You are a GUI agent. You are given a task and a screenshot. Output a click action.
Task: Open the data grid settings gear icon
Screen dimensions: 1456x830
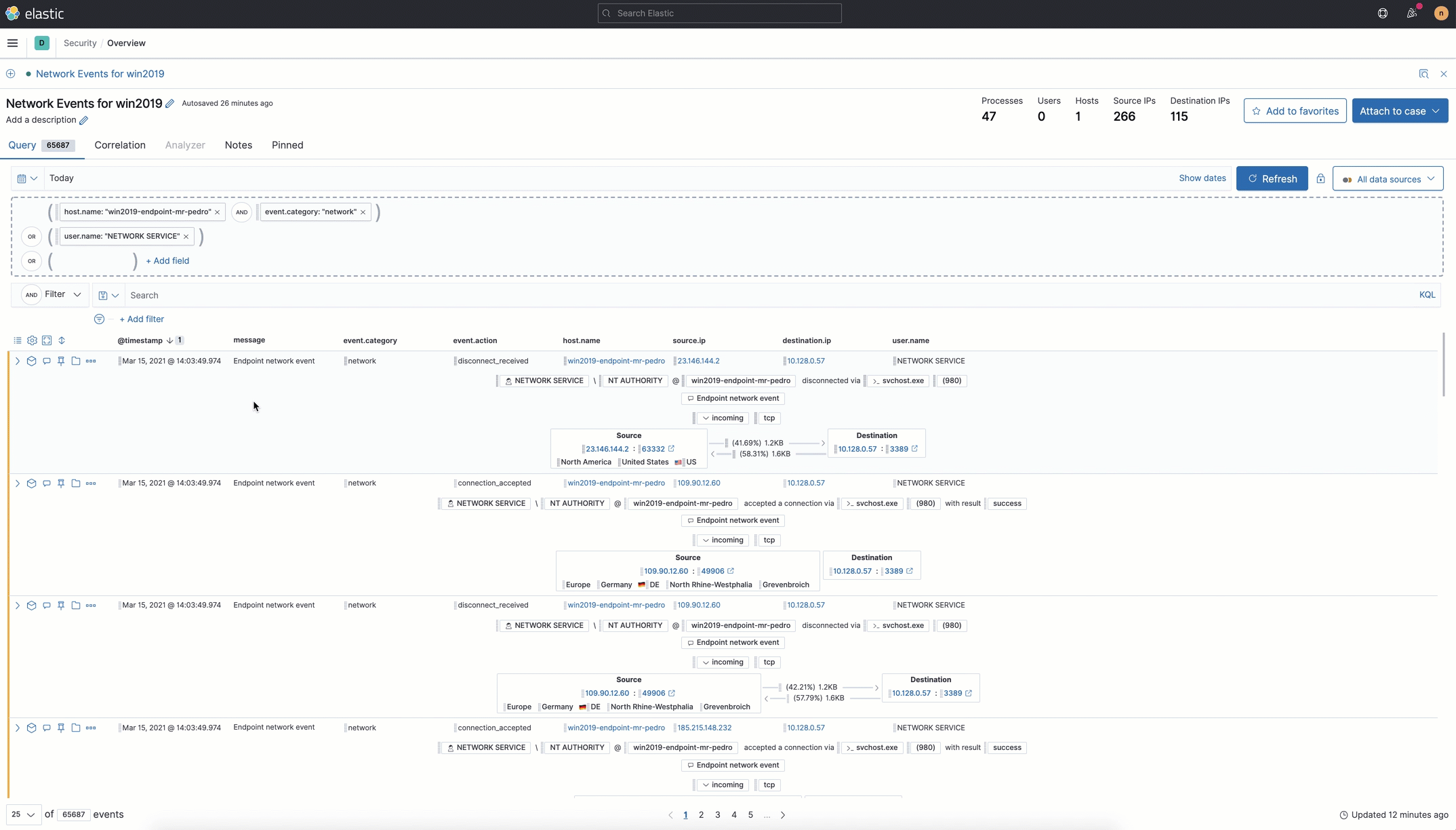32,340
